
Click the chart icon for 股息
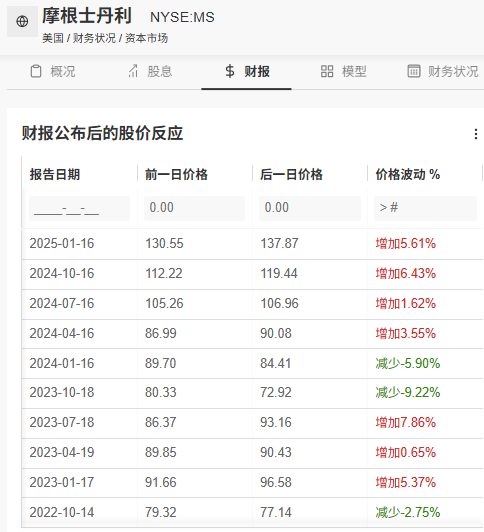(x=133, y=71)
